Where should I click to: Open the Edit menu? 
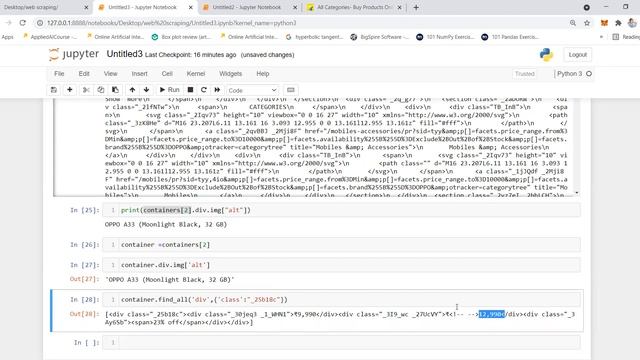[x=84, y=73]
